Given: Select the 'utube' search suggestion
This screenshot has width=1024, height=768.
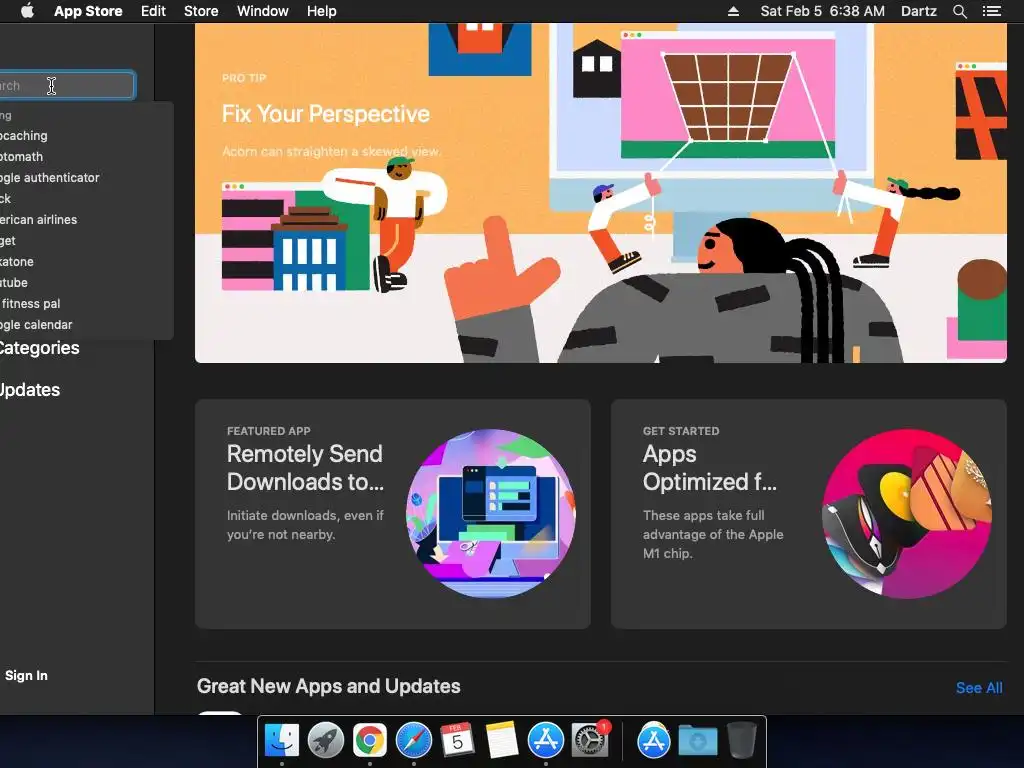Looking at the screenshot, I should (87, 282).
